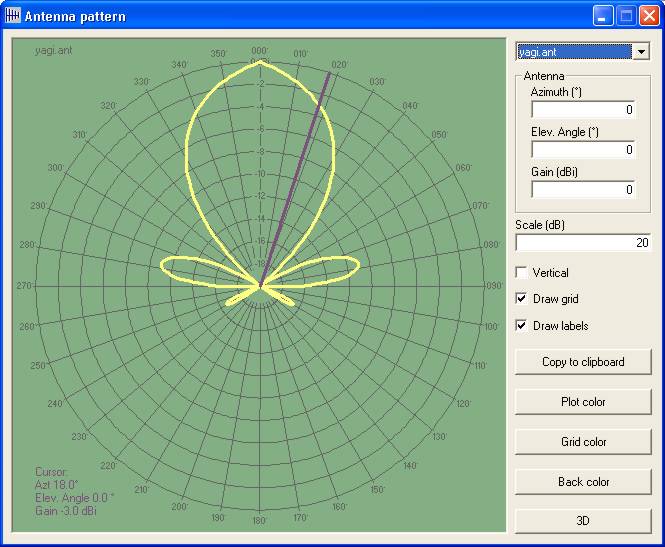Enable the Vertical checkbox
The height and width of the screenshot is (547, 665).
coord(521,272)
